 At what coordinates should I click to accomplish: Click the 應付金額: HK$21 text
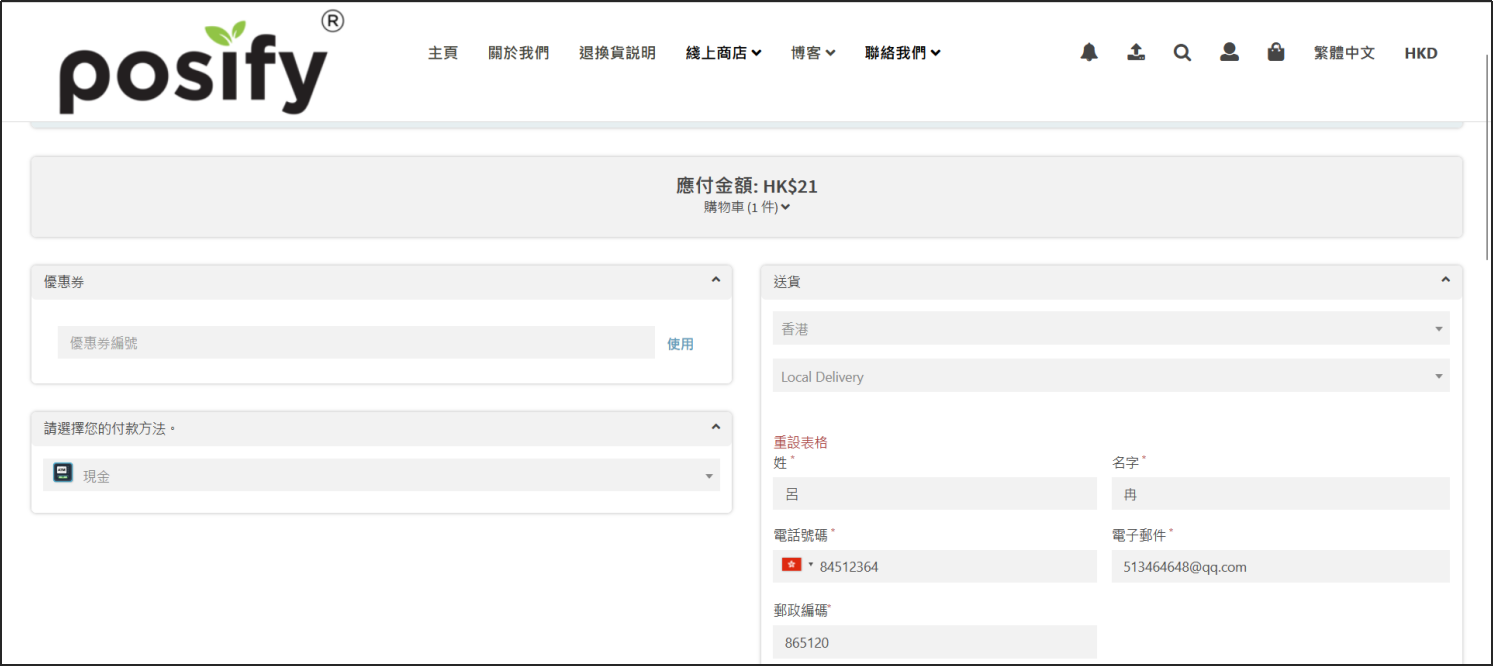click(747, 186)
